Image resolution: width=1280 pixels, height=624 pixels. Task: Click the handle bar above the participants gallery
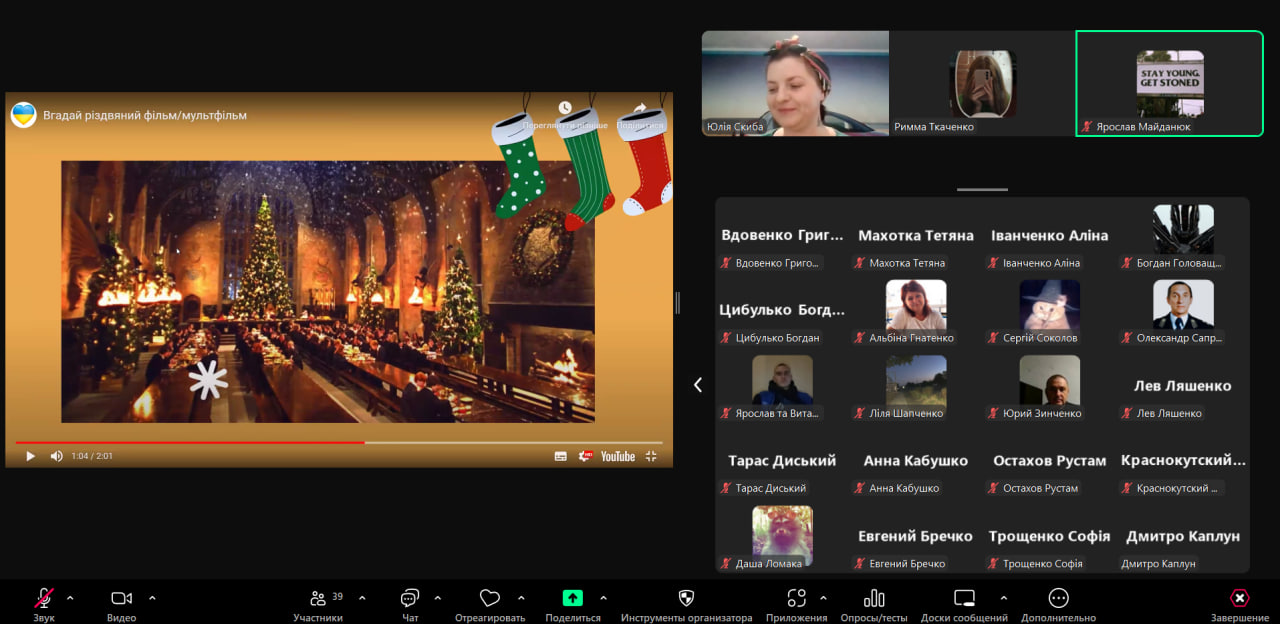[x=982, y=189]
